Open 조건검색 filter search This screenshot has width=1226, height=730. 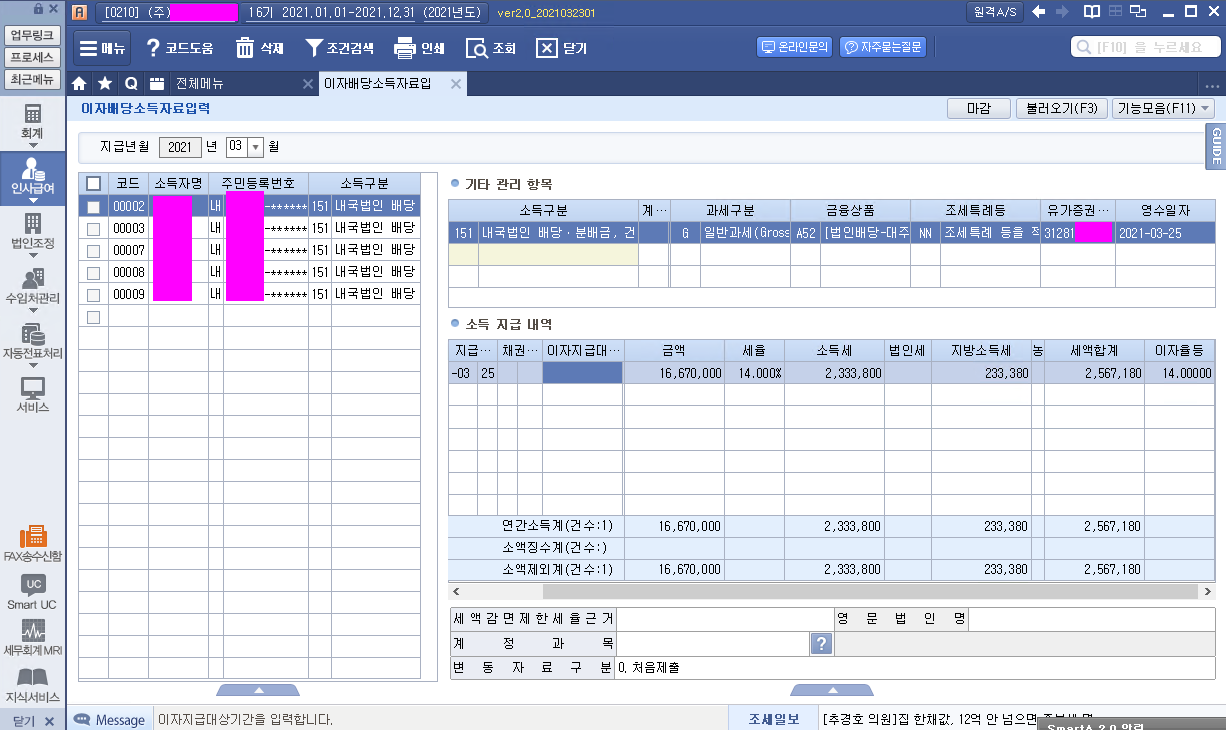click(x=339, y=48)
